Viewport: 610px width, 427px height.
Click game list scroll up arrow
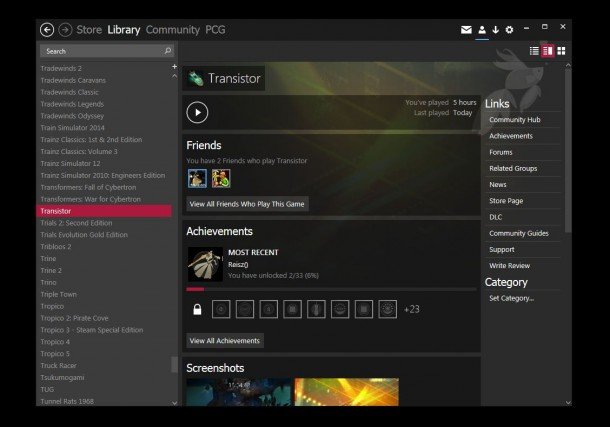174,76
